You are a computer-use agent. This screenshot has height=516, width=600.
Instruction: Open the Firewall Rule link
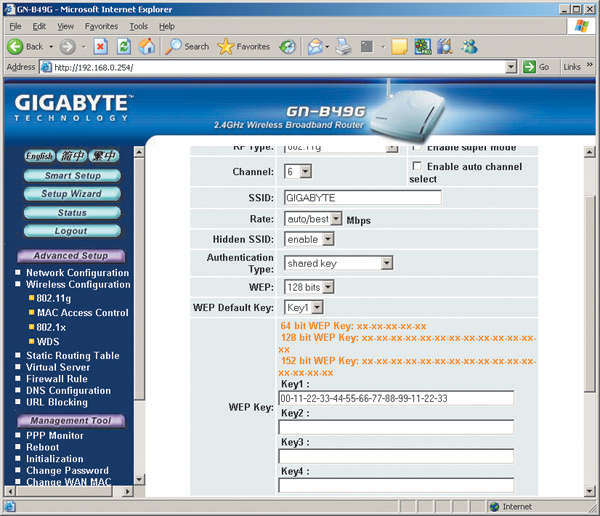click(x=57, y=379)
